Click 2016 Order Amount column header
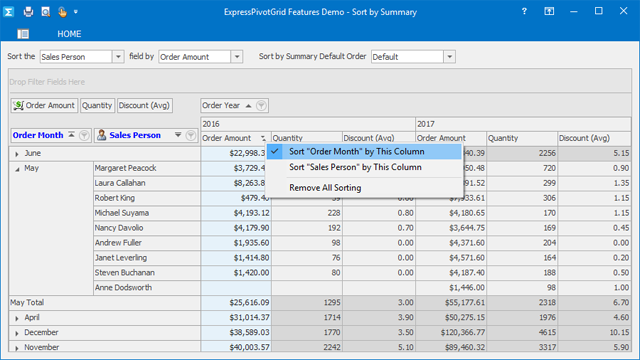This screenshot has width=640, height=360. (236, 138)
